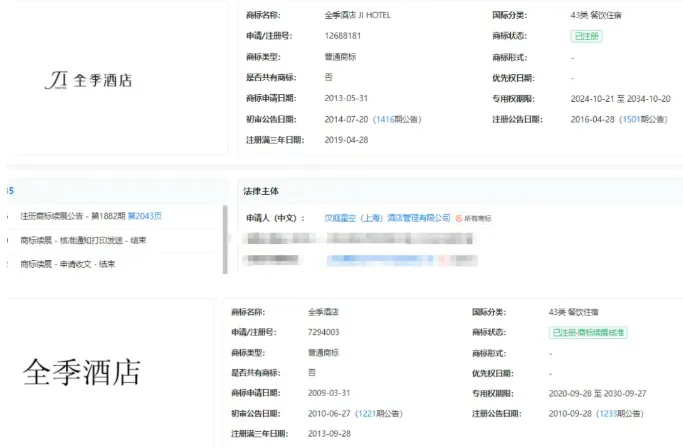
Task: Click the 已注册-商标续展核准 status badge
Action: click(588, 333)
